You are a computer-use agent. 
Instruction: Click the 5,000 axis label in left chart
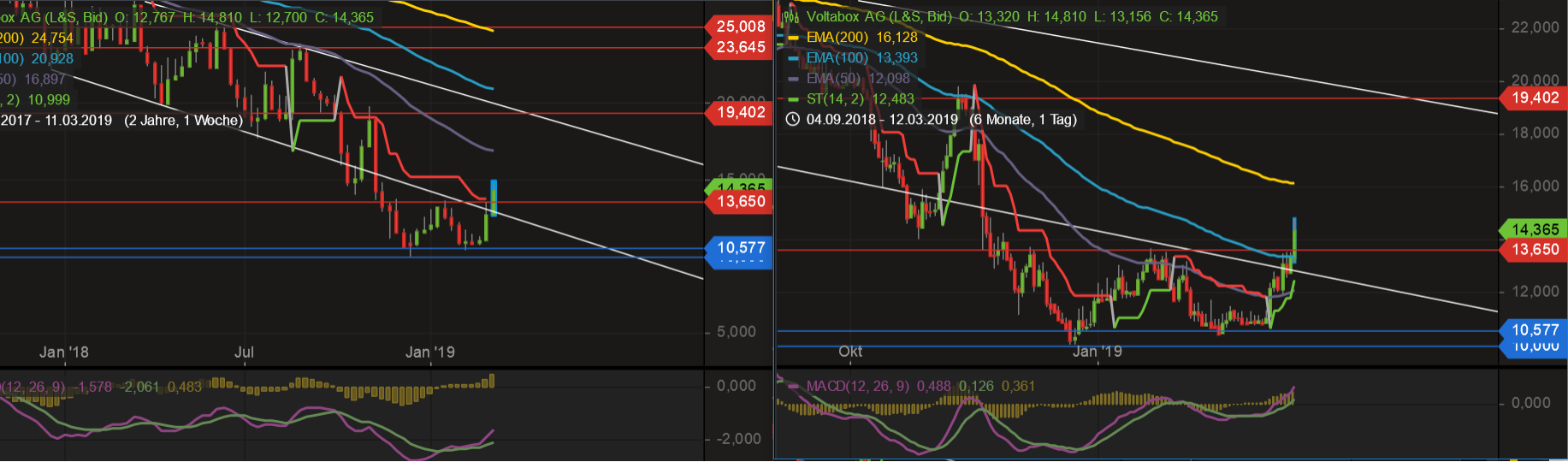click(x=737, y=332)
